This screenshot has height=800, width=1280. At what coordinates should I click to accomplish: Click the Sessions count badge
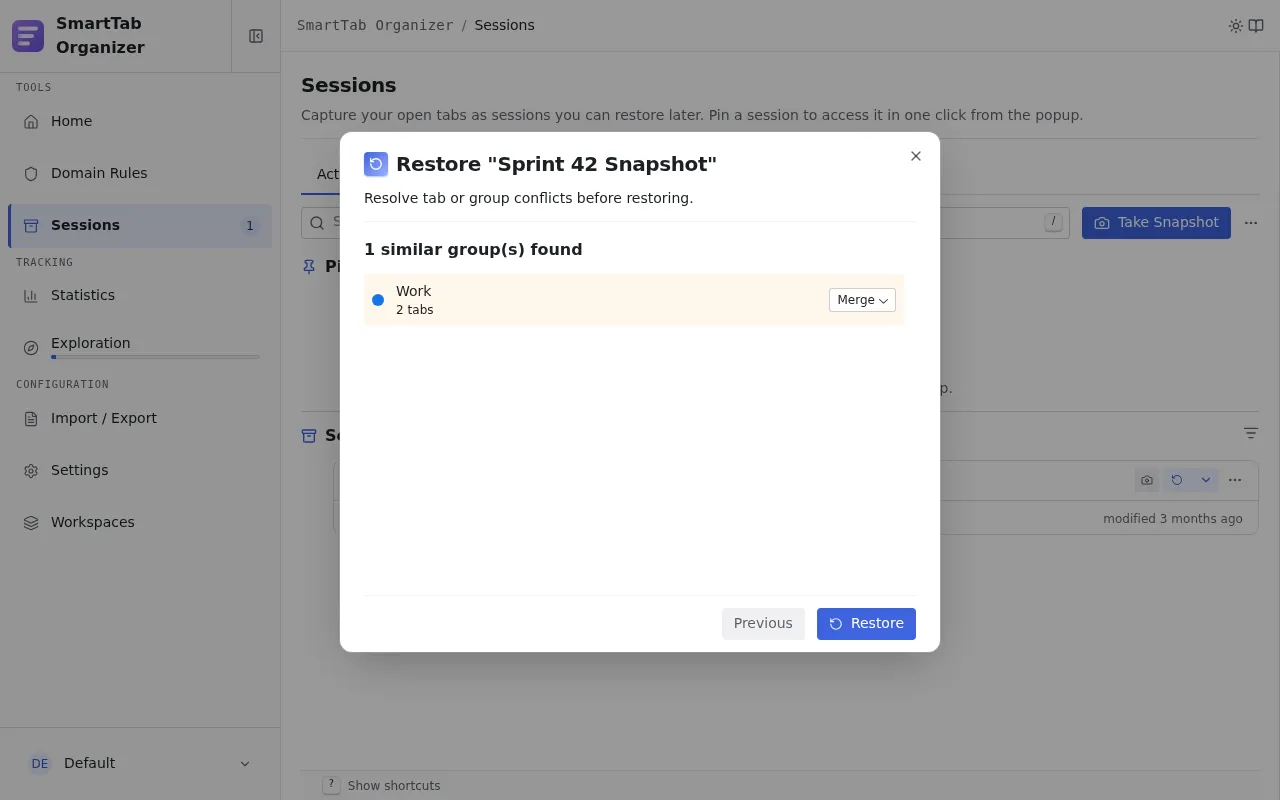250,226
